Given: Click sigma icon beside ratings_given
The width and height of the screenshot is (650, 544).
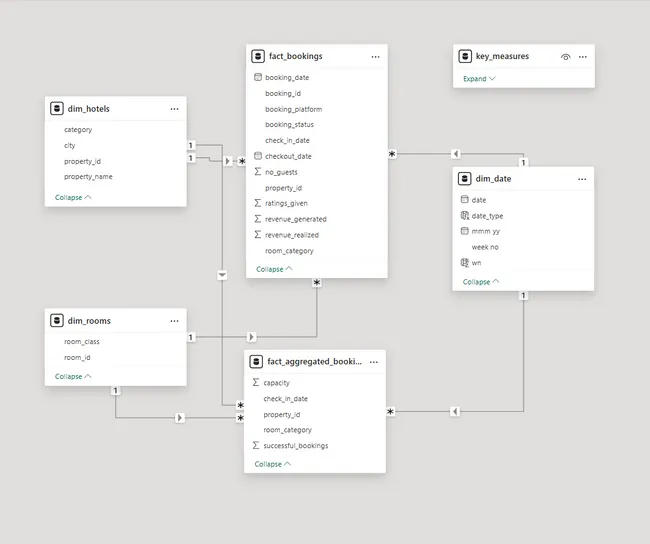Looking at the screenshot, I should point(258,203).
